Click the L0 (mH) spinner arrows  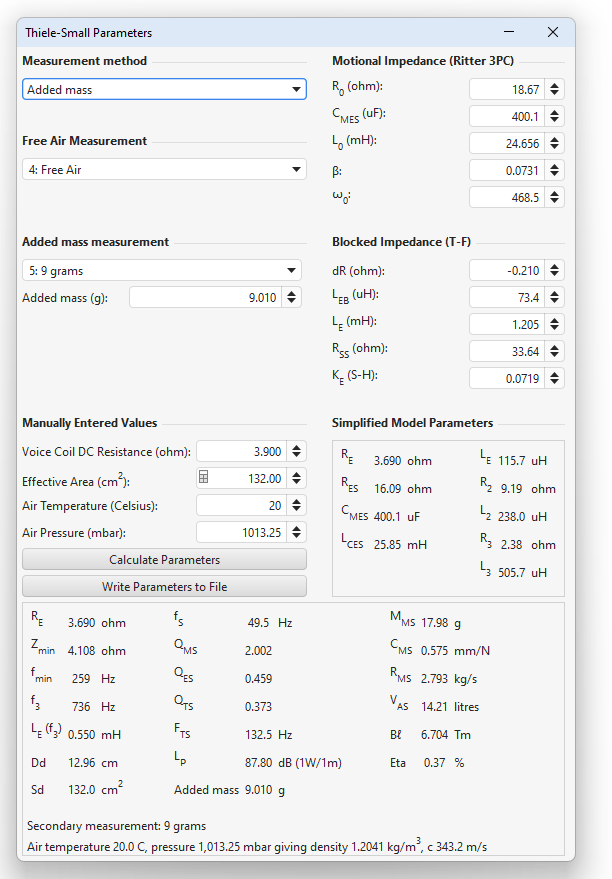pos(554,144)
